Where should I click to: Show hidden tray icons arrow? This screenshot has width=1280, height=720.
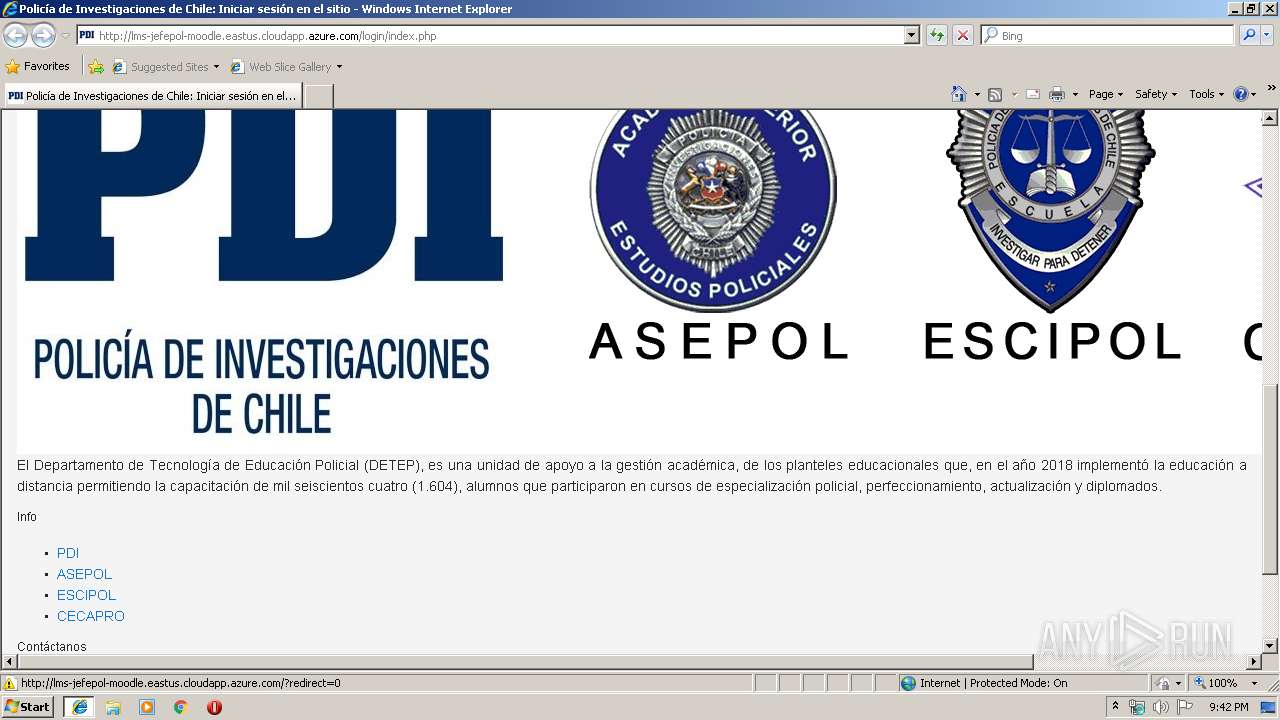tap(1115, 707)
